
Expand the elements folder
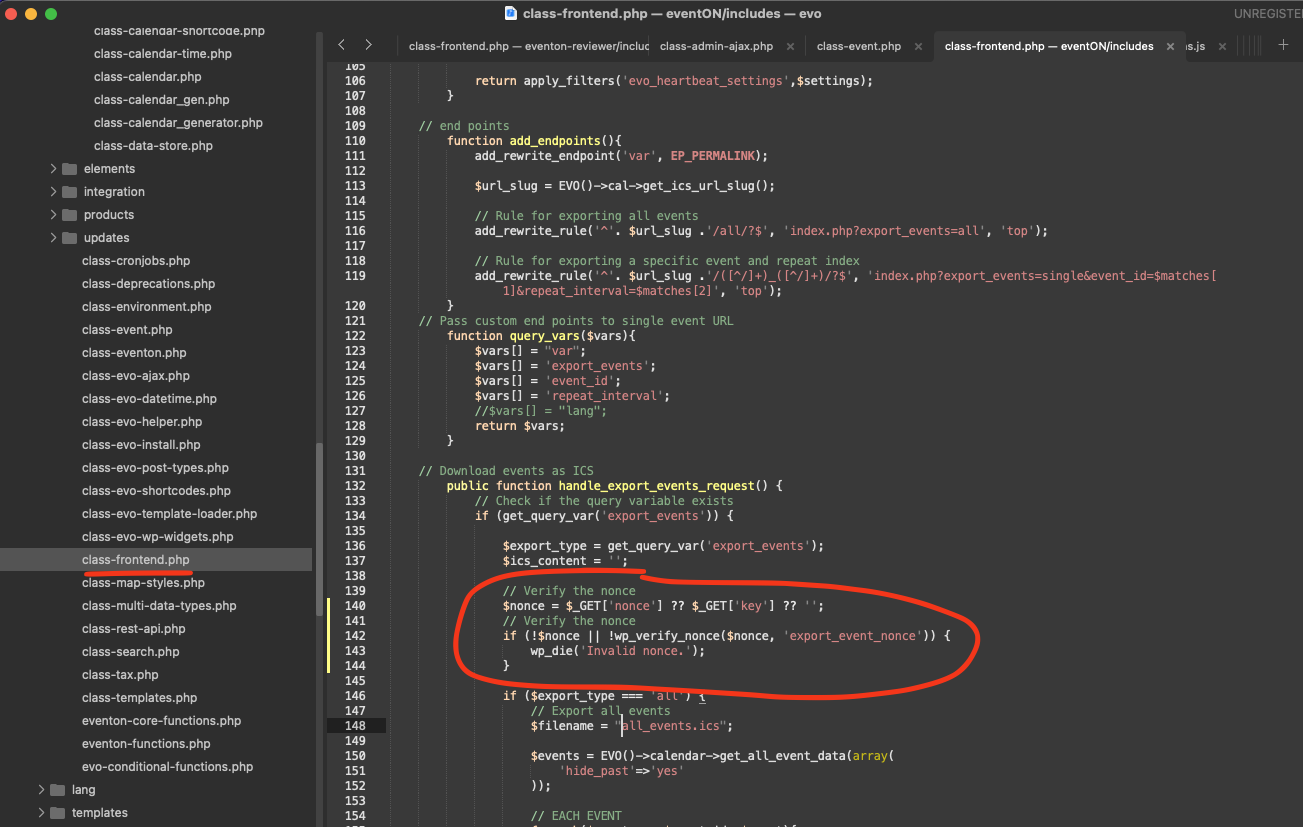click(54, 169)
